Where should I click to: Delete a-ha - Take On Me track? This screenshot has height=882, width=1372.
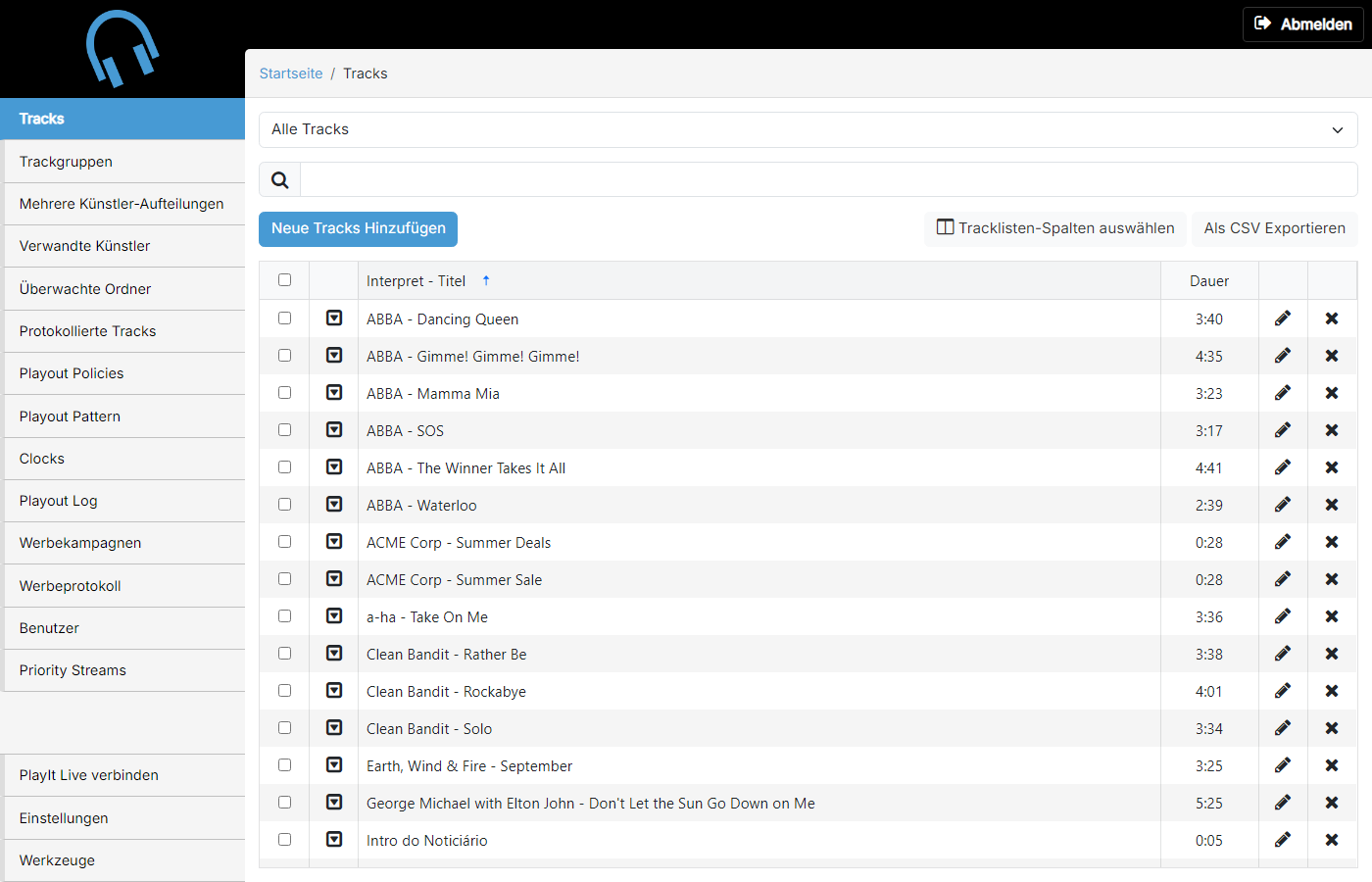click(x=1332, y=616)
